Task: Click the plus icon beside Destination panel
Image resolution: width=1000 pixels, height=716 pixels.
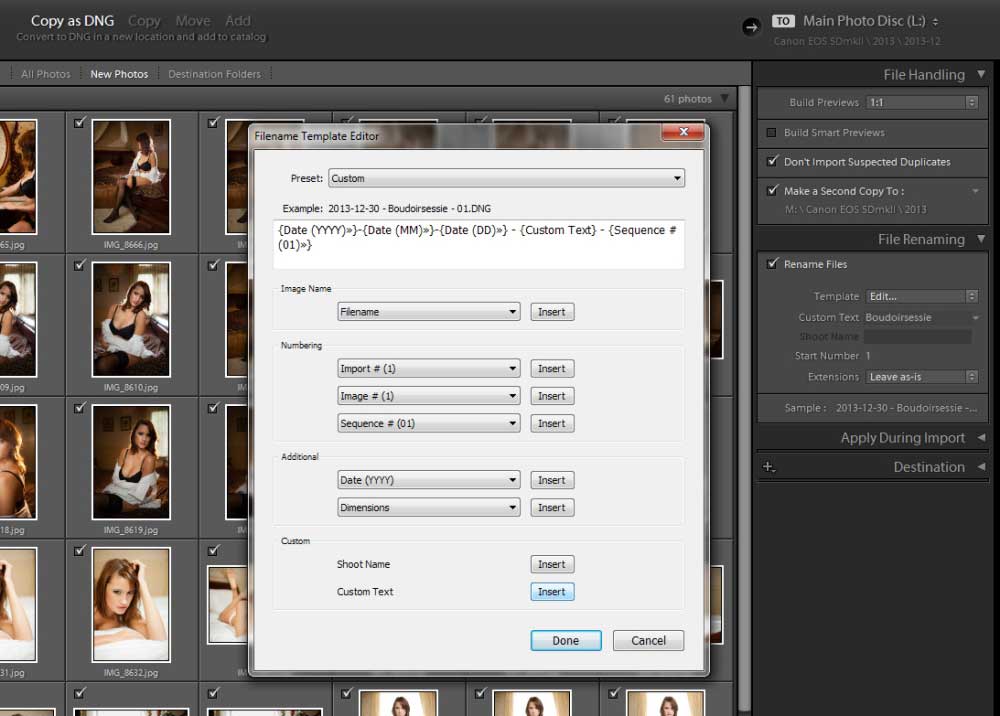Action: click(769, 467)
